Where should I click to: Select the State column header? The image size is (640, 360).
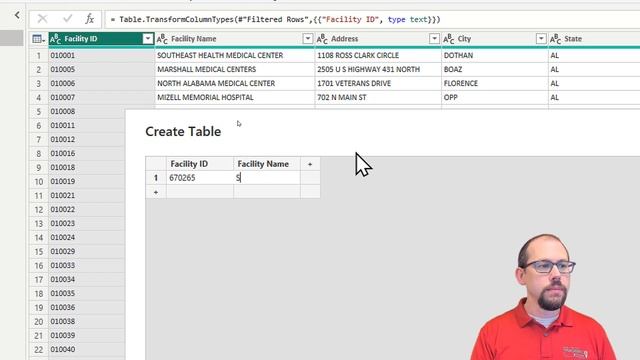pyautogui.click(x=594, y=39)
